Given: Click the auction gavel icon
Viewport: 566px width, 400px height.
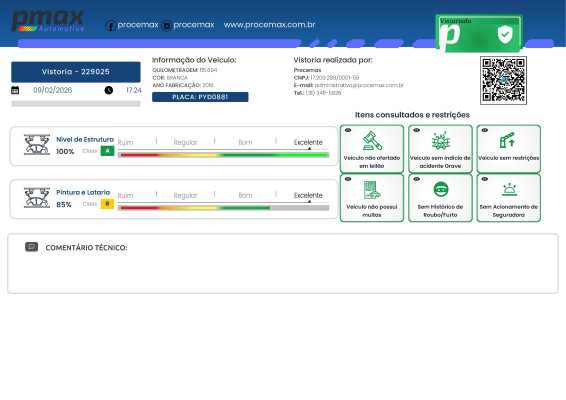Looking at the screenshot, I should [x=372, y=141].
